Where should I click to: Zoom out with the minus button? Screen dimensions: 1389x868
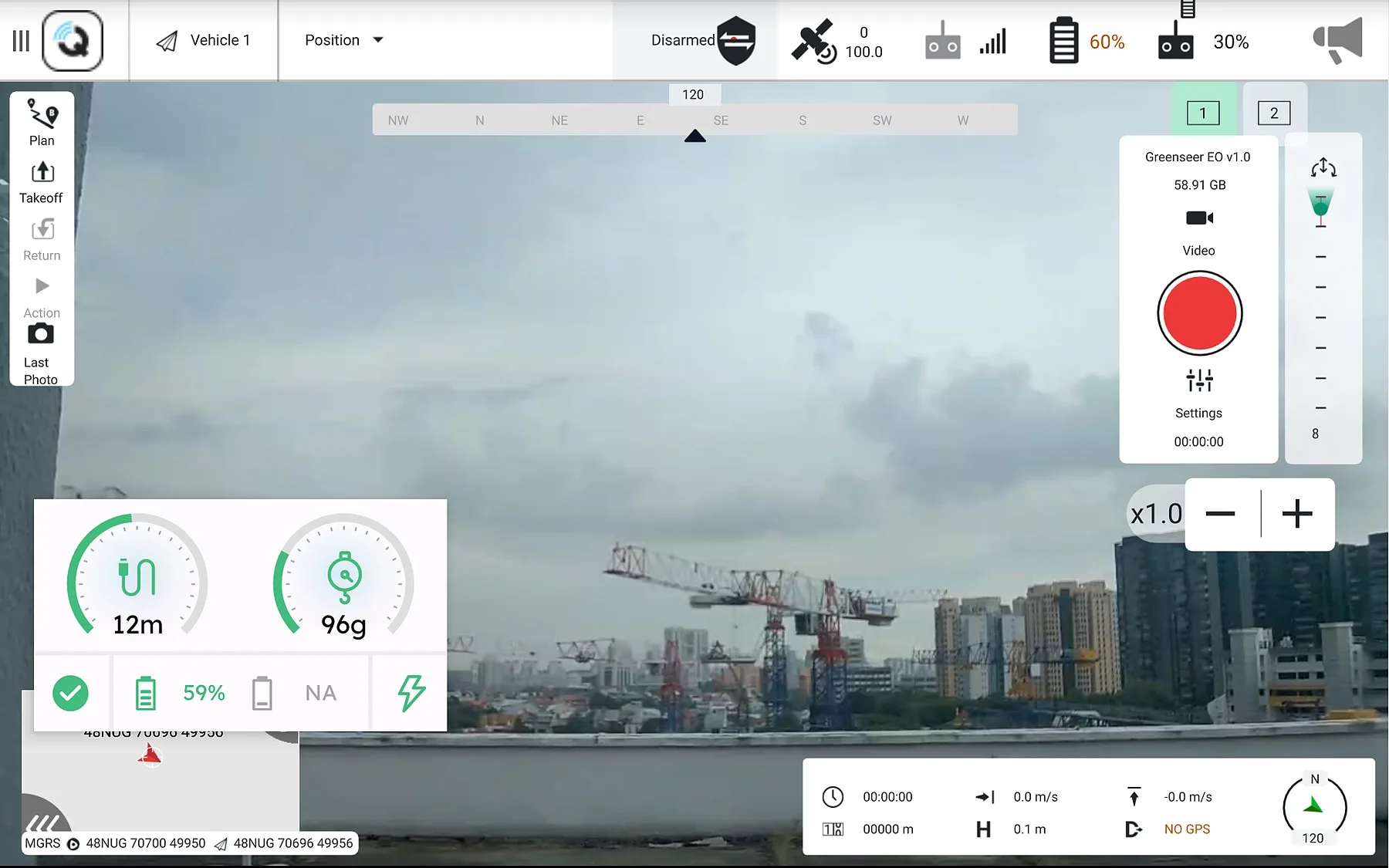(1220, 514)
